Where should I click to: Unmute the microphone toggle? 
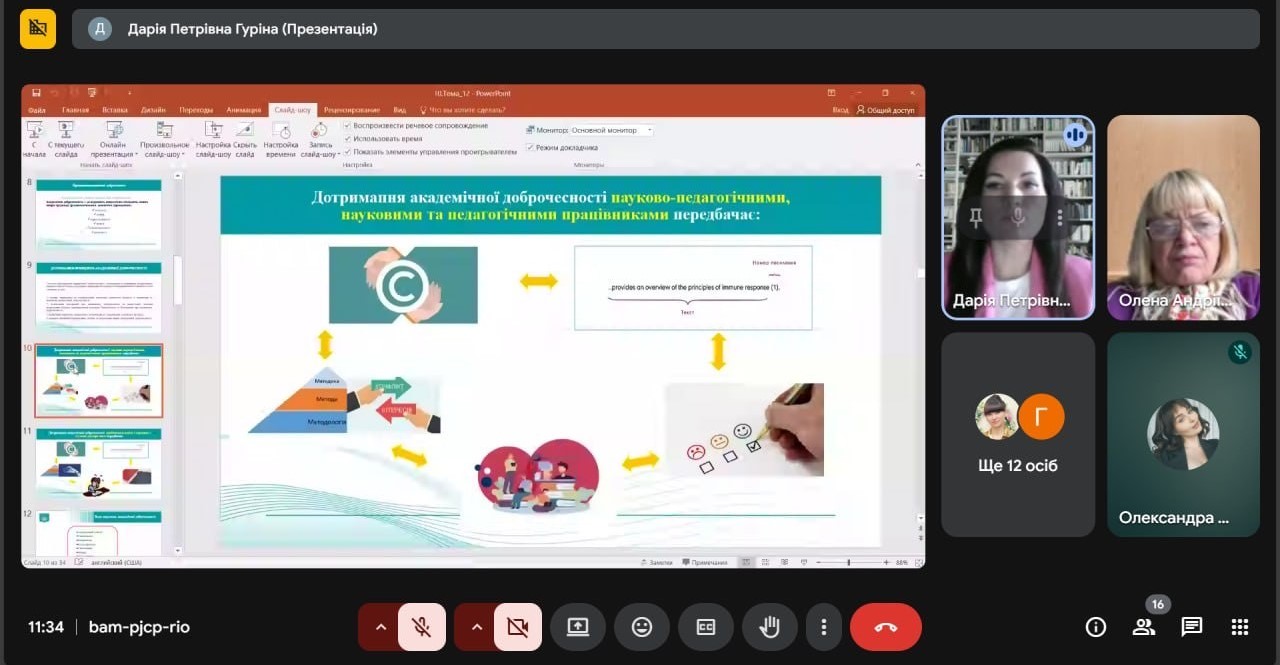[422, 627]
